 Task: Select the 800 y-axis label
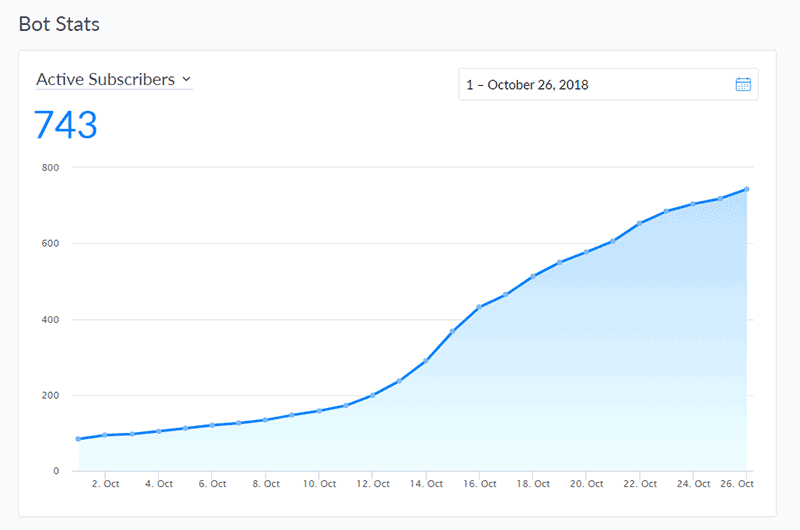(51, 167)
